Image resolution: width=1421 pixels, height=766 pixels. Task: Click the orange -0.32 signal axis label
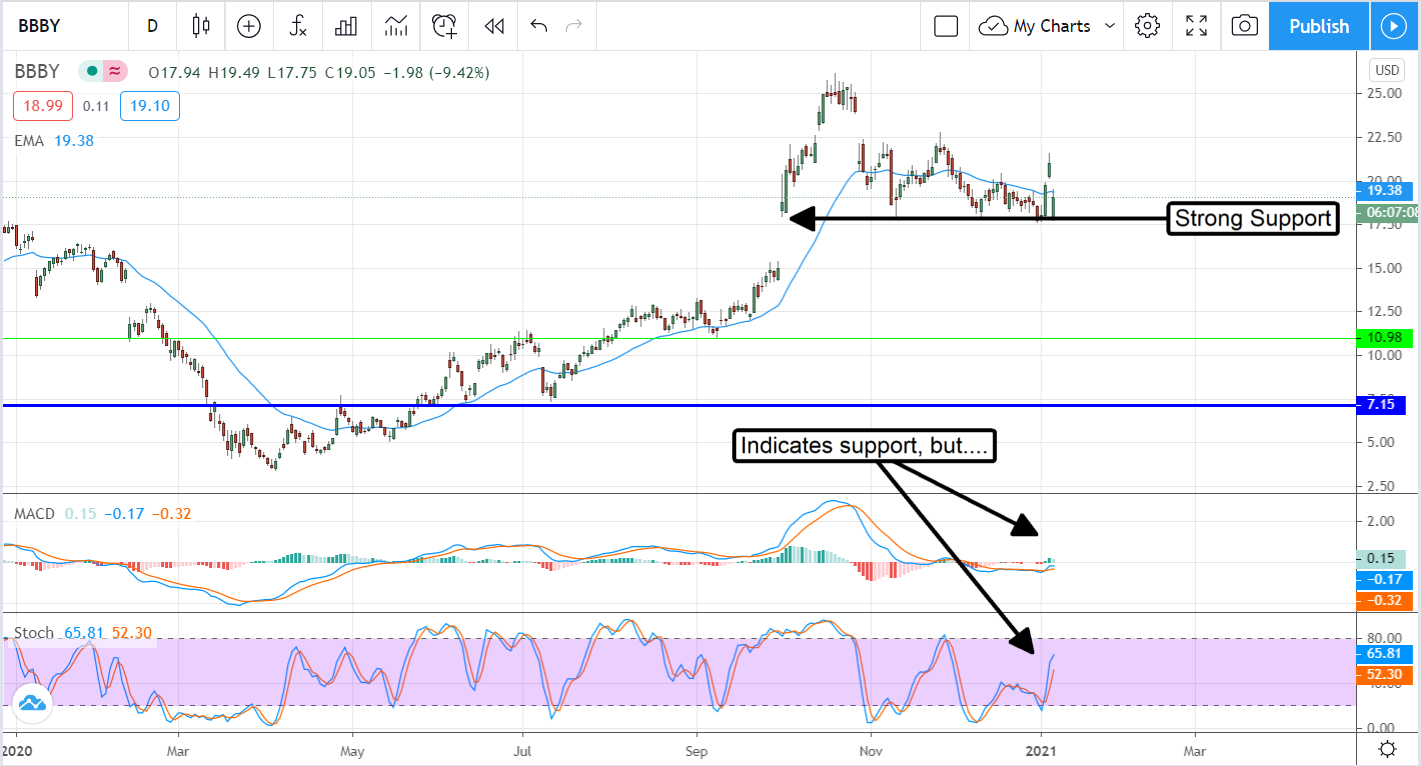point(1385,600)
